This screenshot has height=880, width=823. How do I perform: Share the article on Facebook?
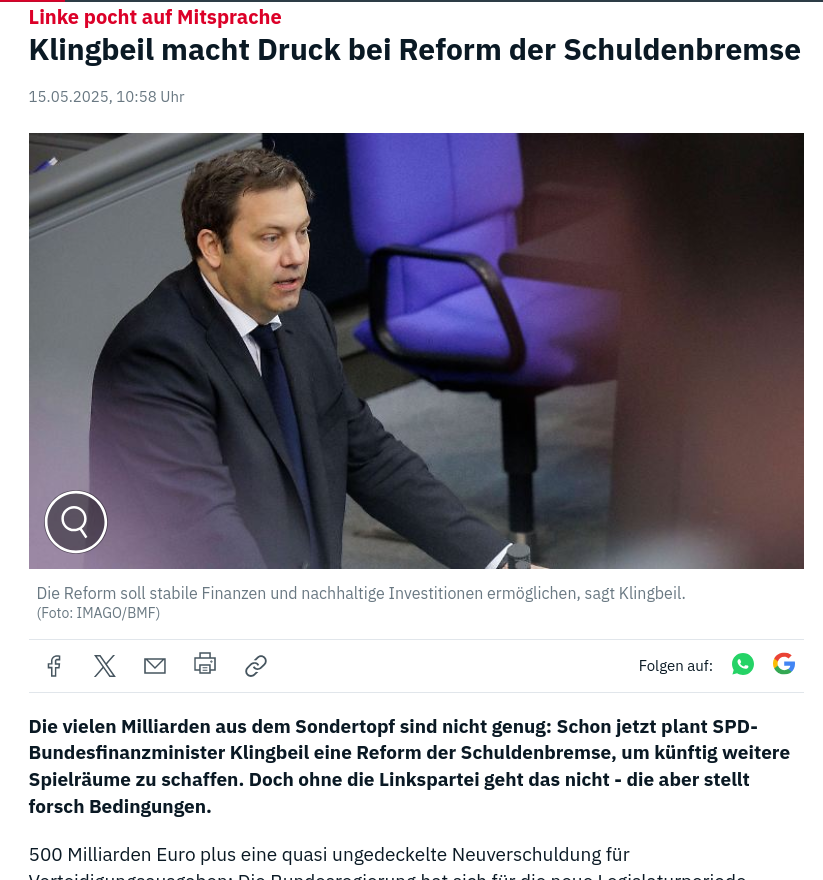pyautogui.click(x=54, y=666)
